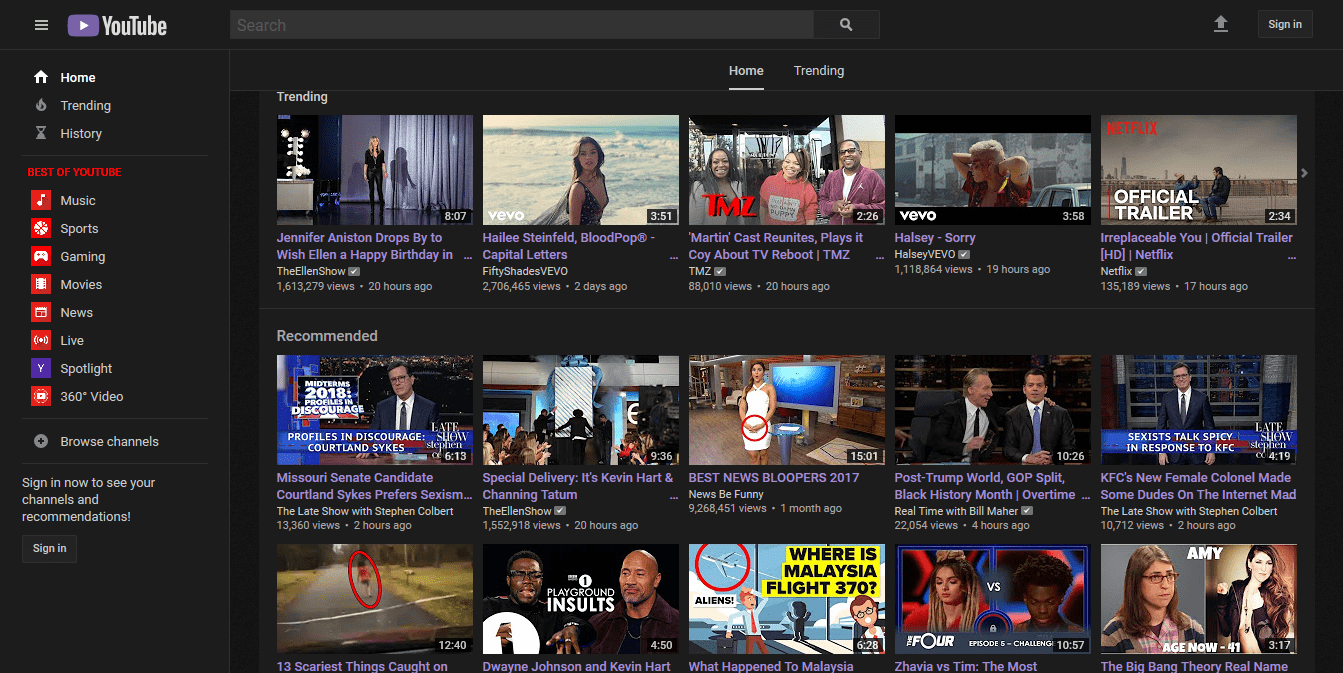The width and height of the screenshot is (1343, 673).
Task: Open the Big Bang Theory Amy thumbnail
Action: point(1199,599)
